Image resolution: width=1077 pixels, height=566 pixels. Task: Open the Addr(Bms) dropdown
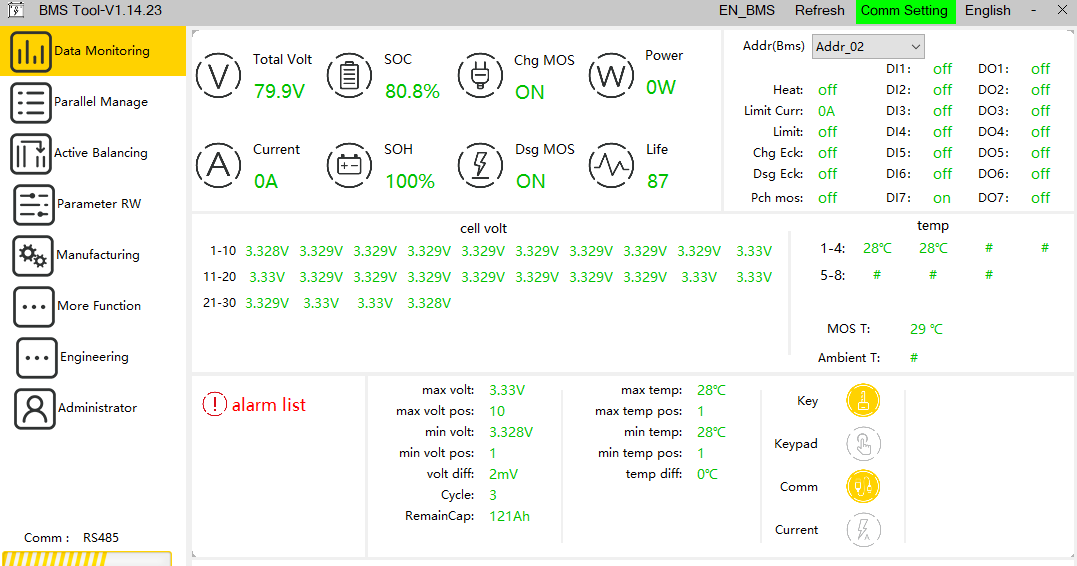[x=868, y=47]
